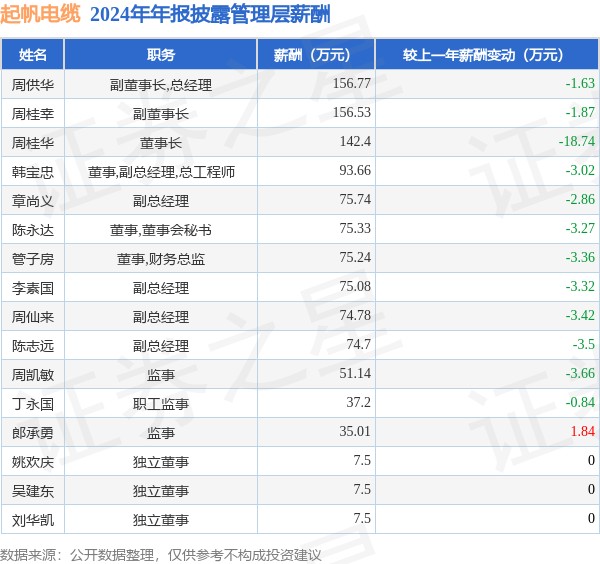
Task: Click 丁永国's position 职工监事
Action: [161, 404]
